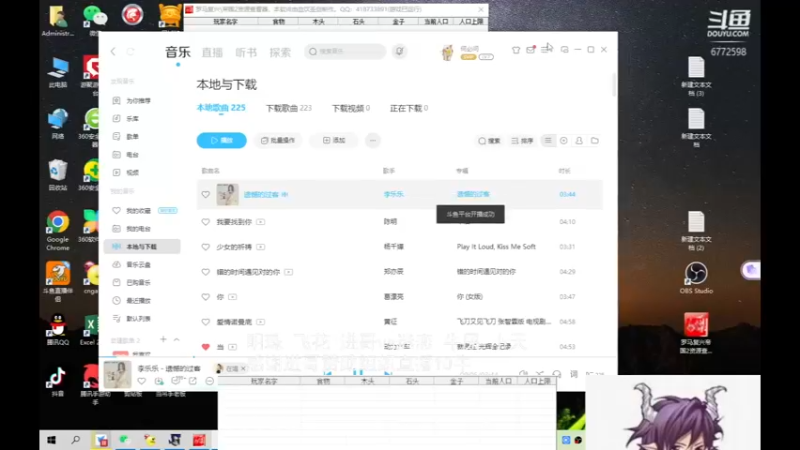Click share icon in bottom player bar

click(x=193, y=381)
